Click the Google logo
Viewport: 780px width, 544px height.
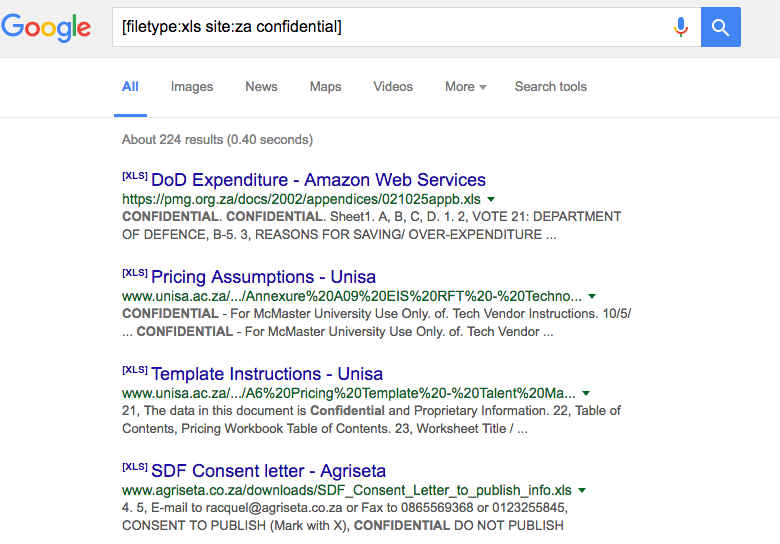[x=46, y=27]
